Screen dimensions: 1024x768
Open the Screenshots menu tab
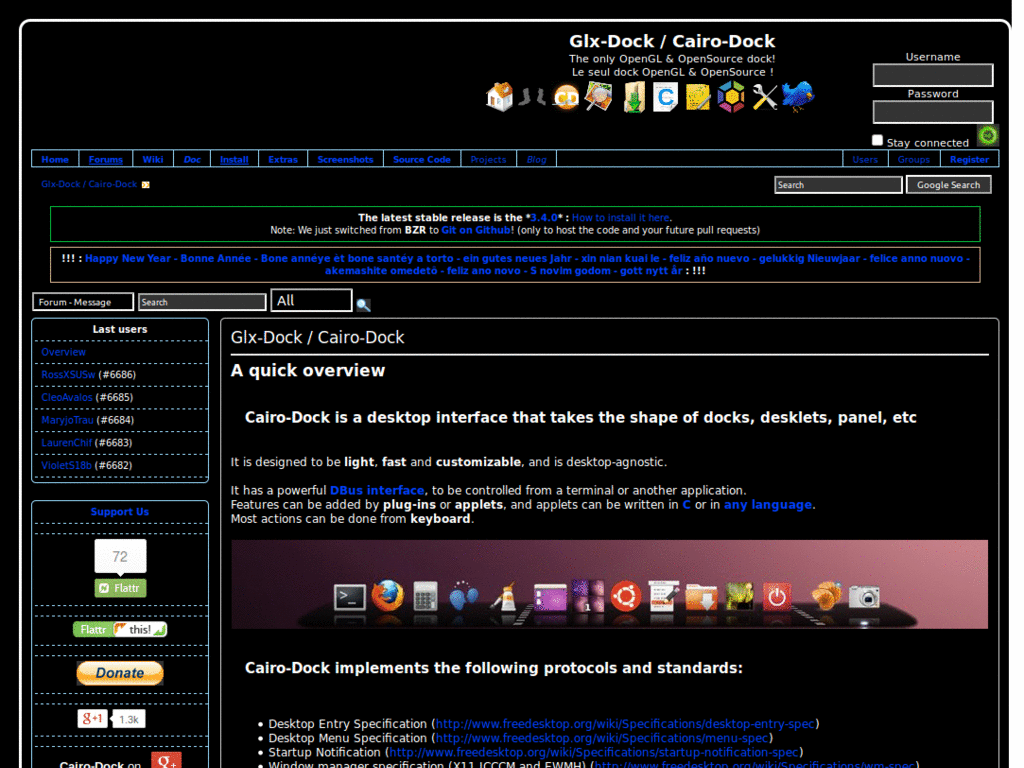(x=345, y=159)
